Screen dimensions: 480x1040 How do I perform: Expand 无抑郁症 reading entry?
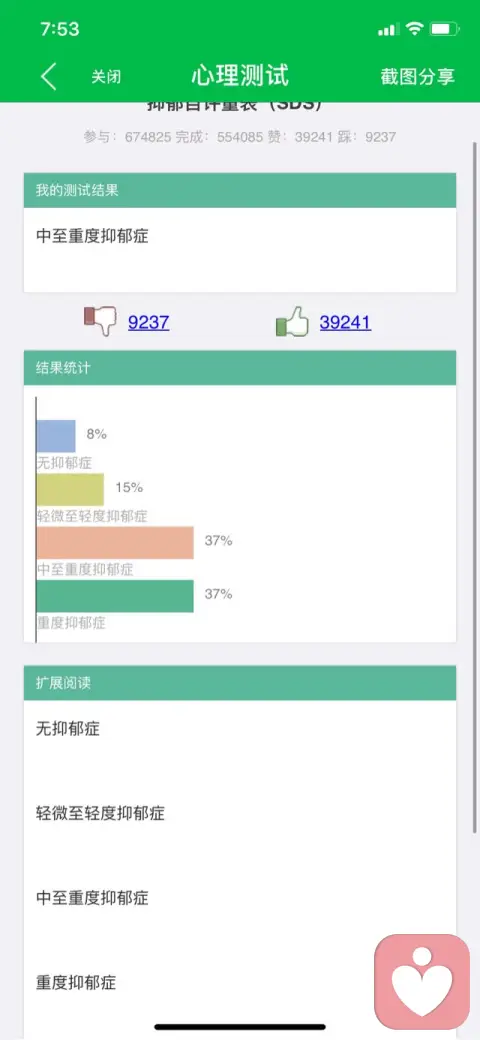coord(68,729)
